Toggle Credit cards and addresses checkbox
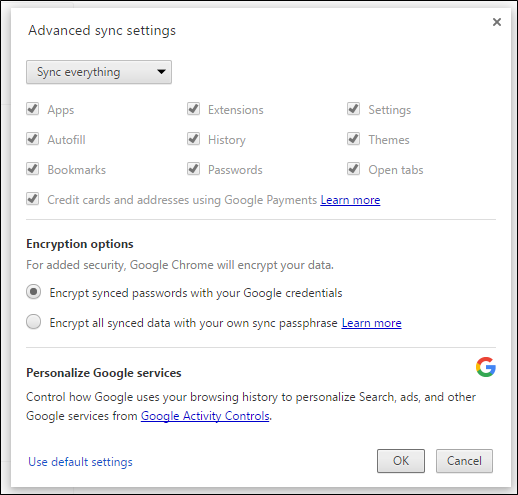 (33, 199)
